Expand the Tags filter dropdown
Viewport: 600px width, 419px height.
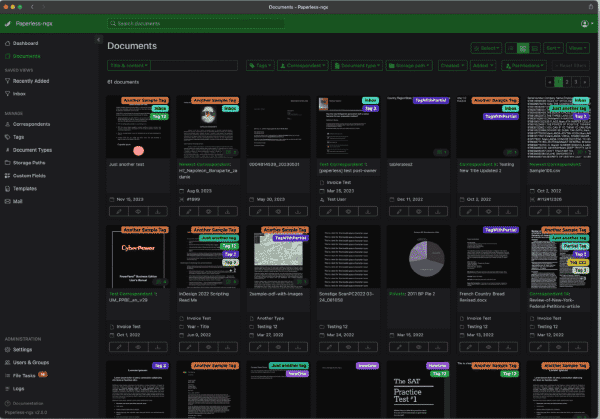260,65
